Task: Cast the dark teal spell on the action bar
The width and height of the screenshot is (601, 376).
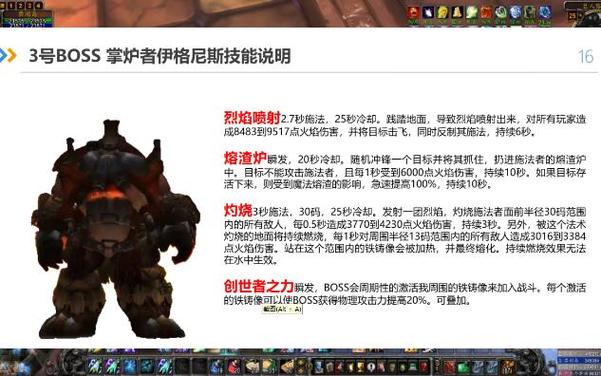Action: click(x=148, y=367)
